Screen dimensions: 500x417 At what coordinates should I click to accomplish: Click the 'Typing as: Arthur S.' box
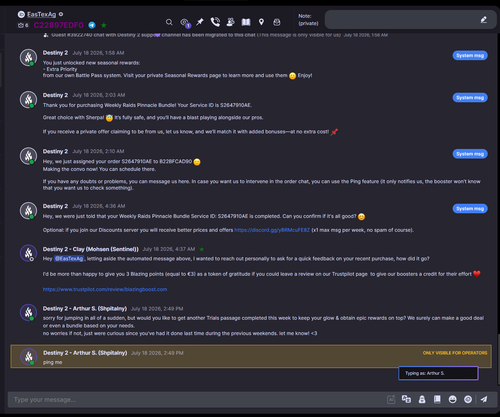[x=438, y=373]
